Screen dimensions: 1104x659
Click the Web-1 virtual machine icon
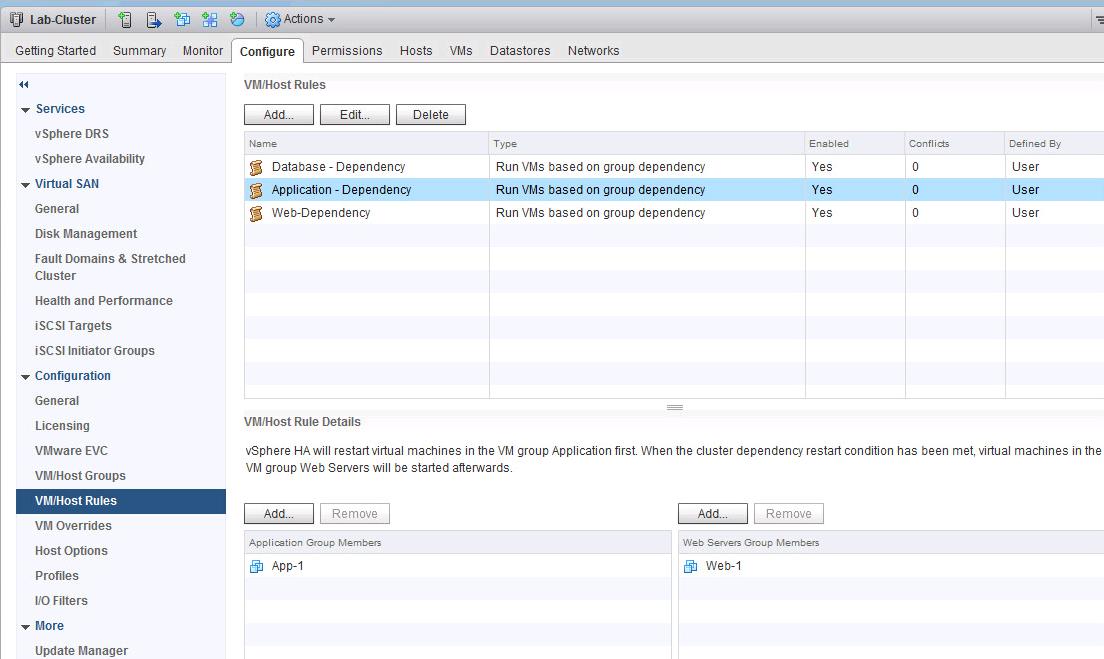(691, 566)
